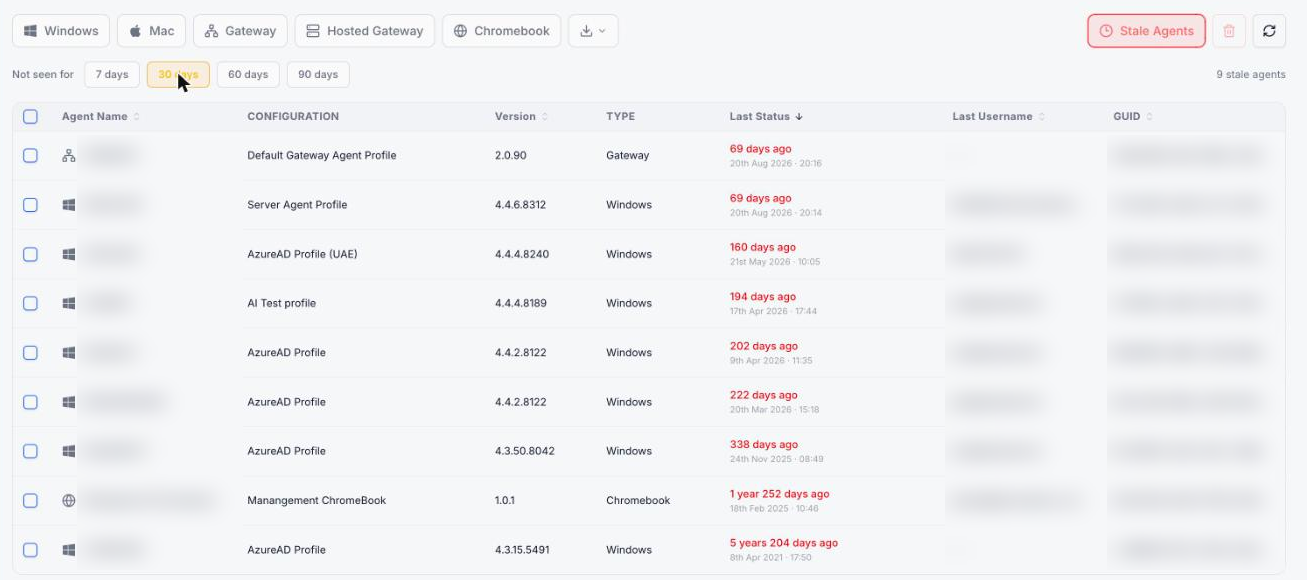Image resolution: width=1307 pixels, height=580 pixels.
Task: Select the Server Agent Profile row checkbox
Action: [30, 205]
